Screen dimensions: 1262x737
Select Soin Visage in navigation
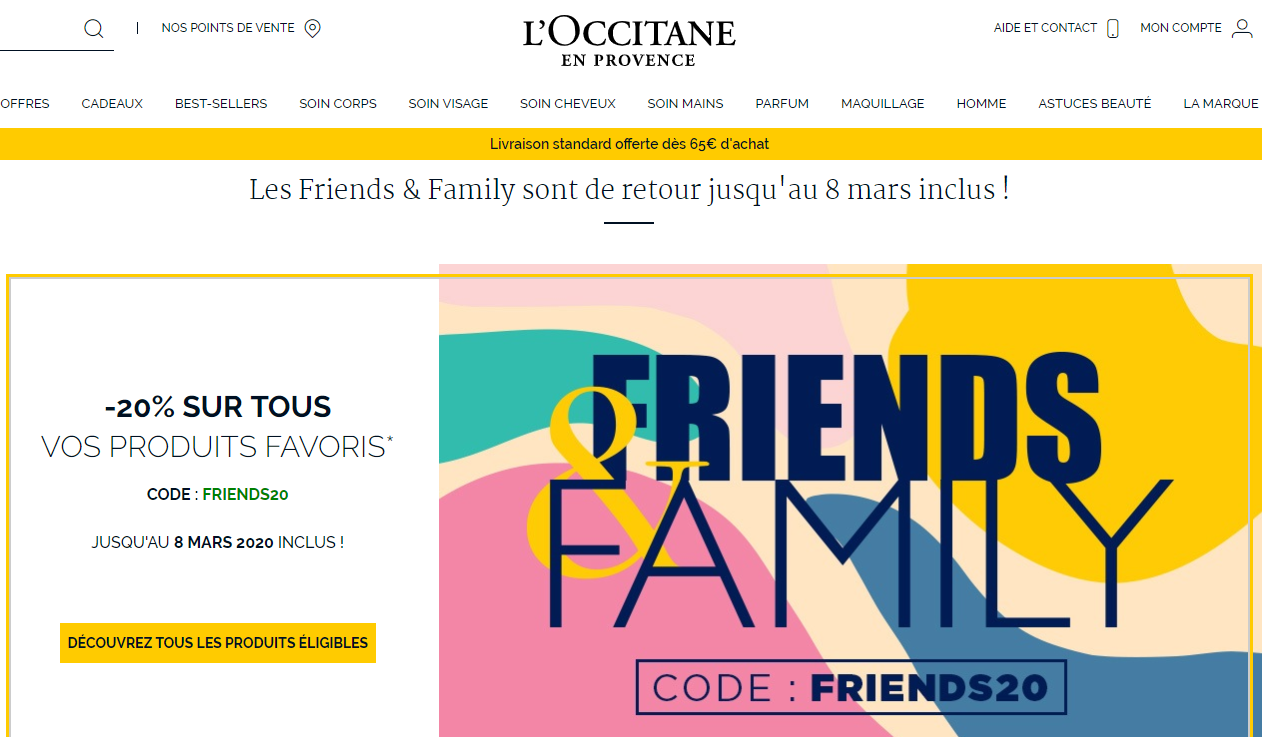(448, 103)
